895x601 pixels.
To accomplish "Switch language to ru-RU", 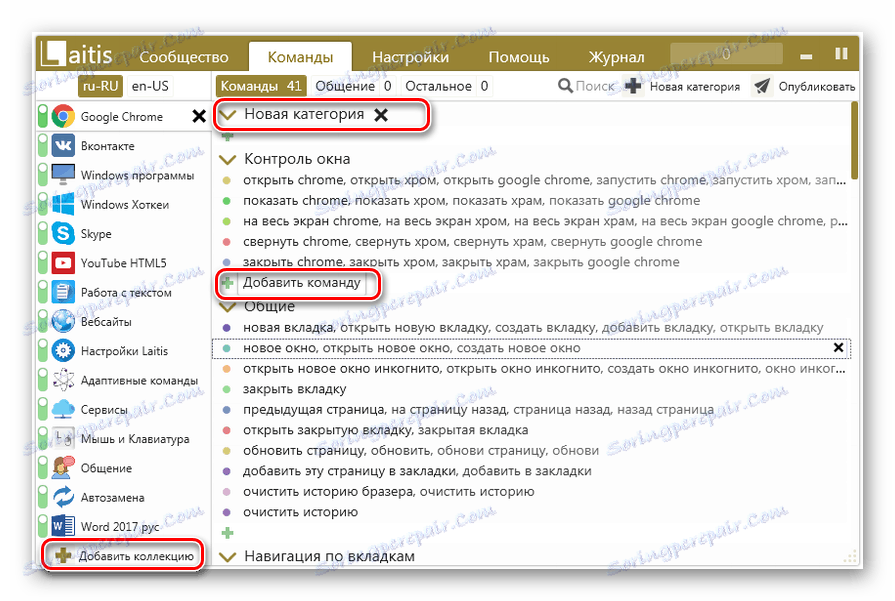I will click(x=100, y=86).
